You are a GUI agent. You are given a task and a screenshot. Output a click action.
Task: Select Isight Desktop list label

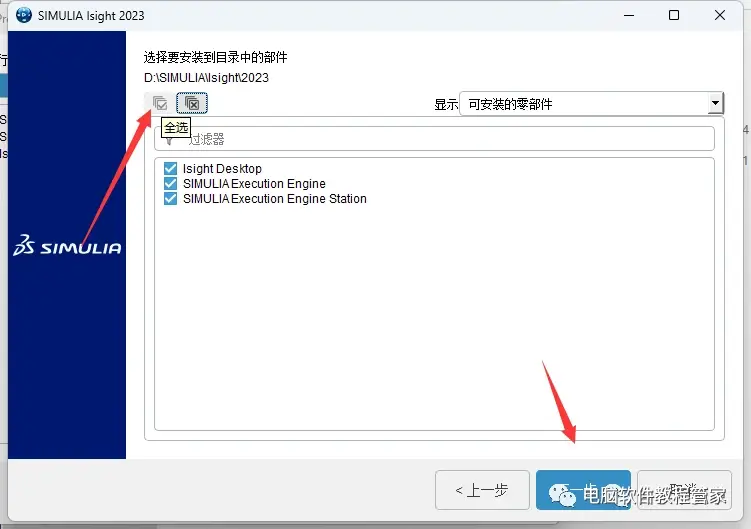222,169
